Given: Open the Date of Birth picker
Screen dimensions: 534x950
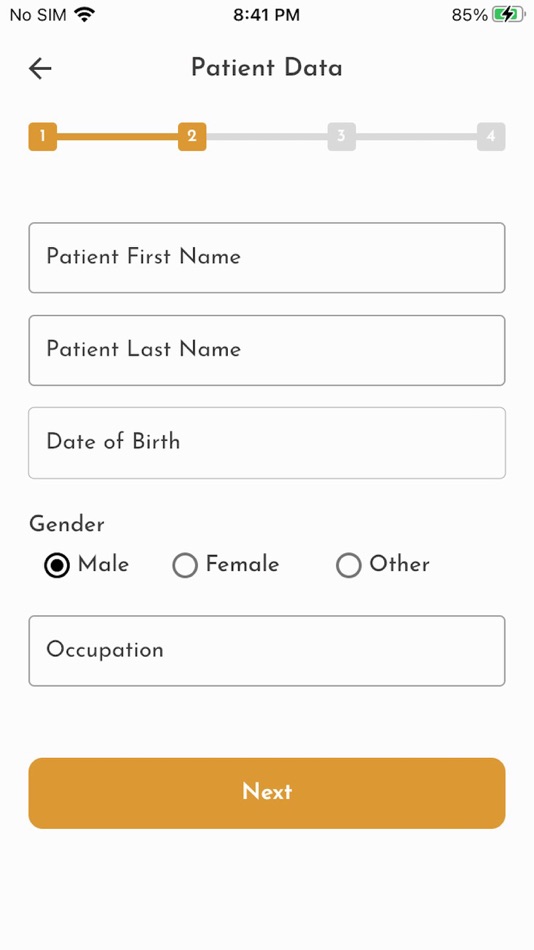Looking at the screenshot, I should pos(267,442).
